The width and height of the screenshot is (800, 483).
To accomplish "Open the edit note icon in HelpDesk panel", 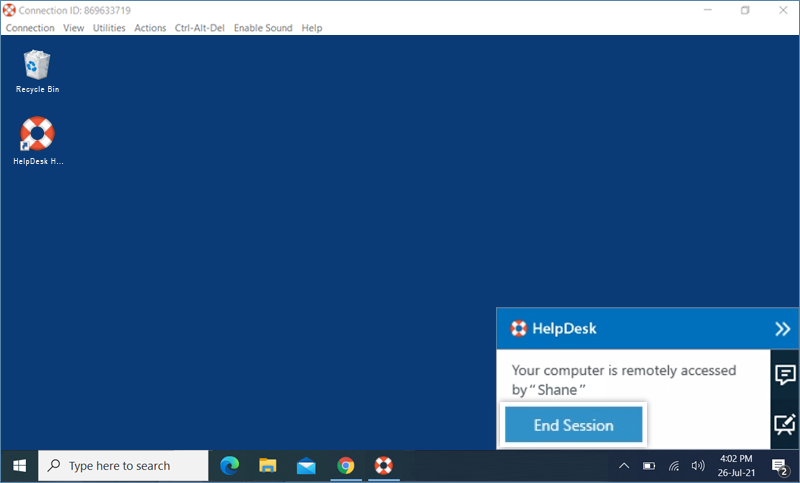I will 785,424.
